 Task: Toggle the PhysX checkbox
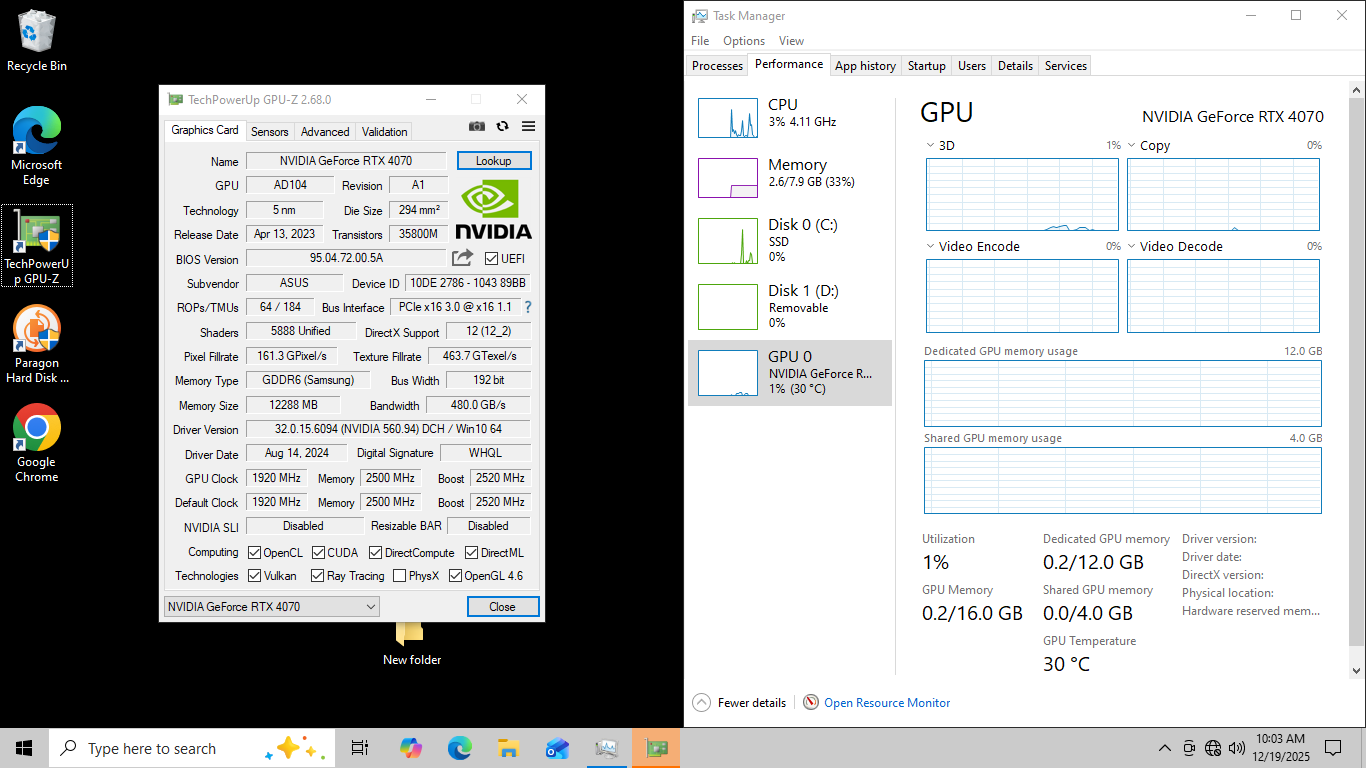tap(400, 576)
